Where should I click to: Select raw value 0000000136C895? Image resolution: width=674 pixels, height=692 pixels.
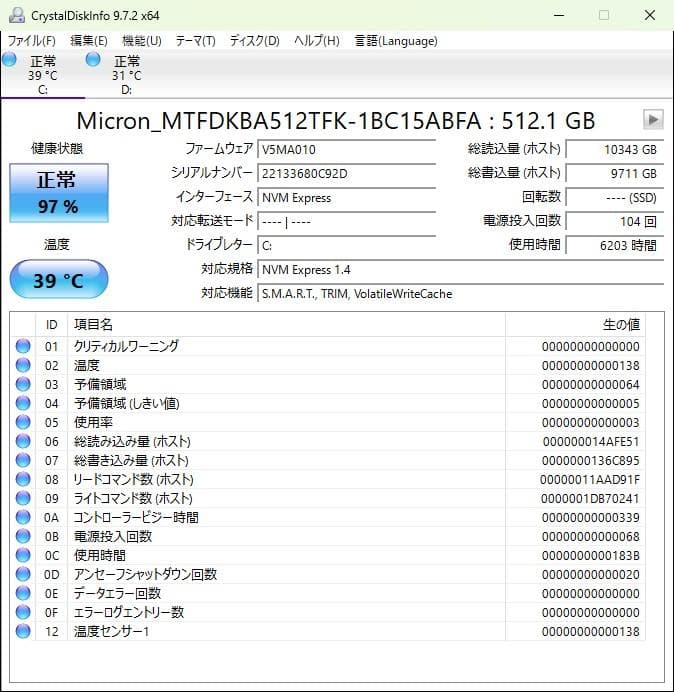click(591, 460)
